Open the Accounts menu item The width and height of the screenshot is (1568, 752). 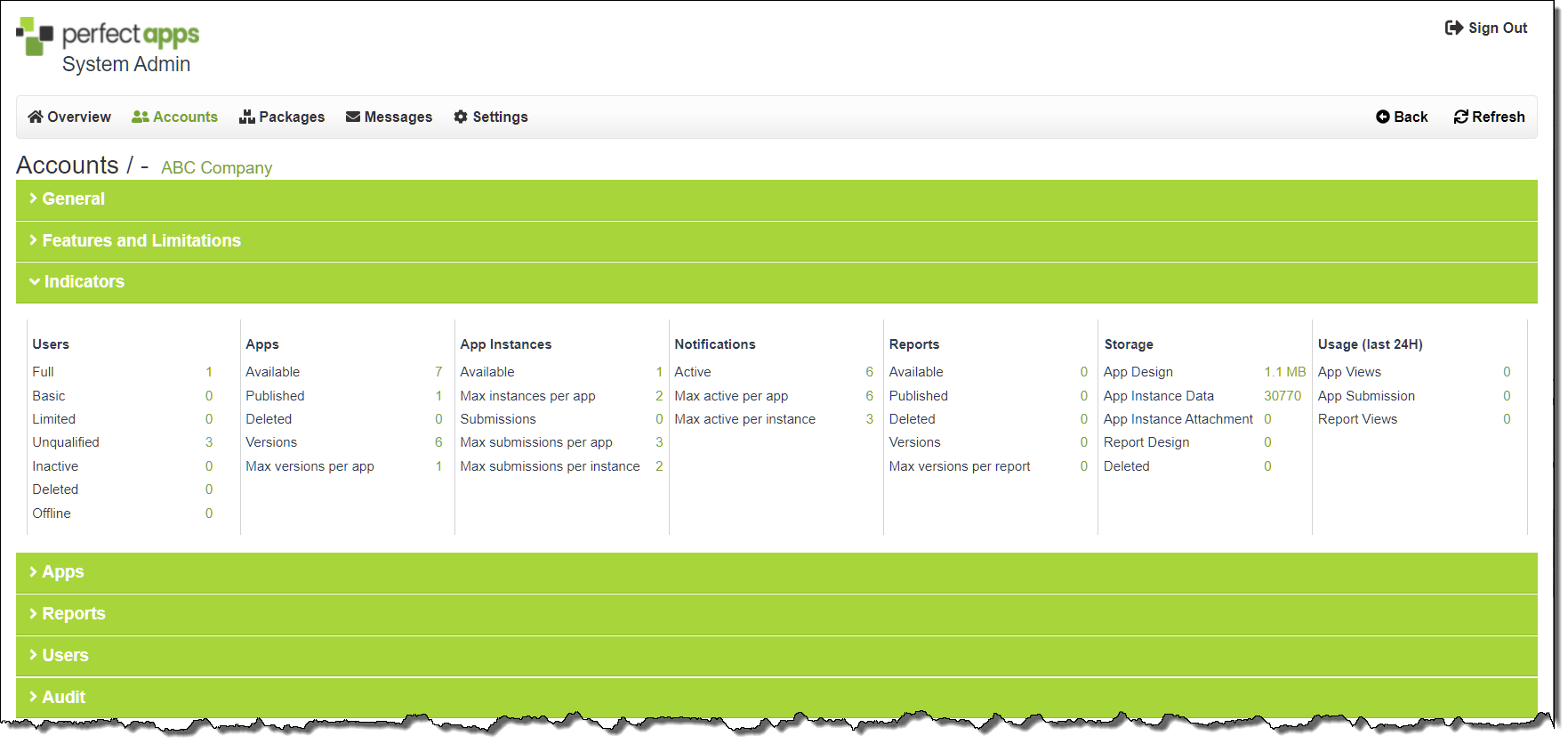175,117
